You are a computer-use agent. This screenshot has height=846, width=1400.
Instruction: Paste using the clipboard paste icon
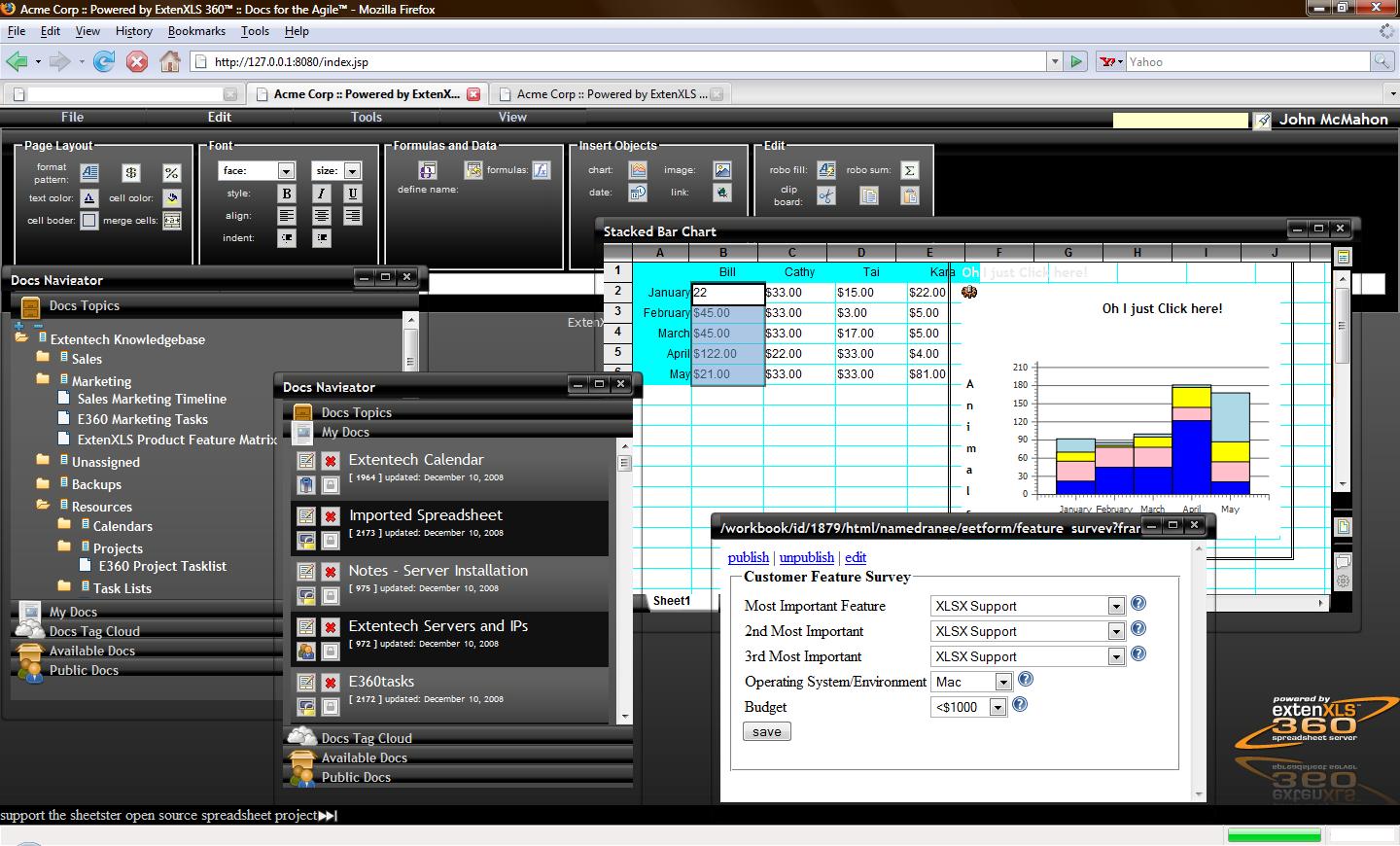point(910,195)
